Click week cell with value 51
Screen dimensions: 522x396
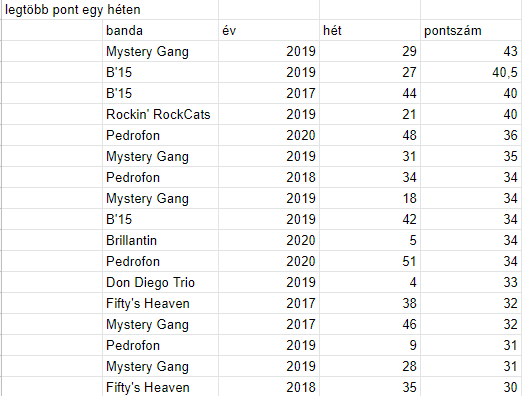(x=370, y=261)
